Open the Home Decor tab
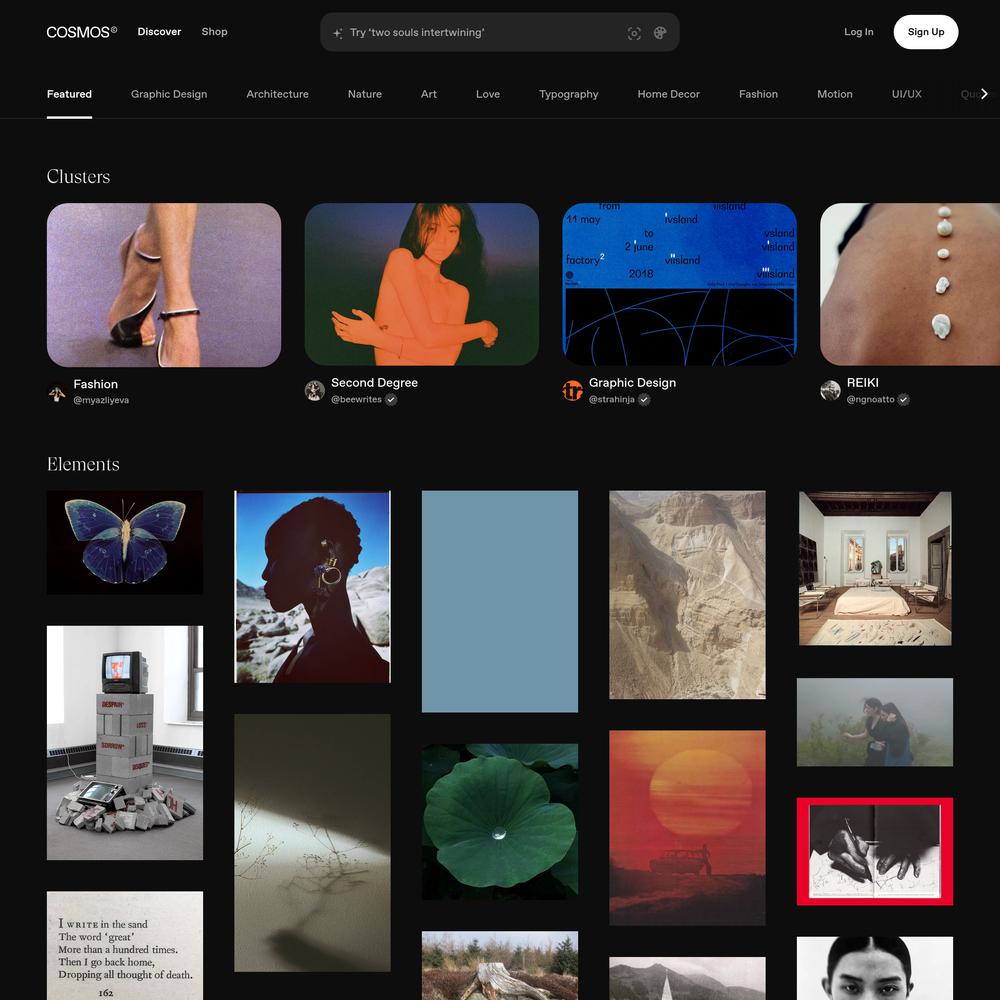 point(668,94)
